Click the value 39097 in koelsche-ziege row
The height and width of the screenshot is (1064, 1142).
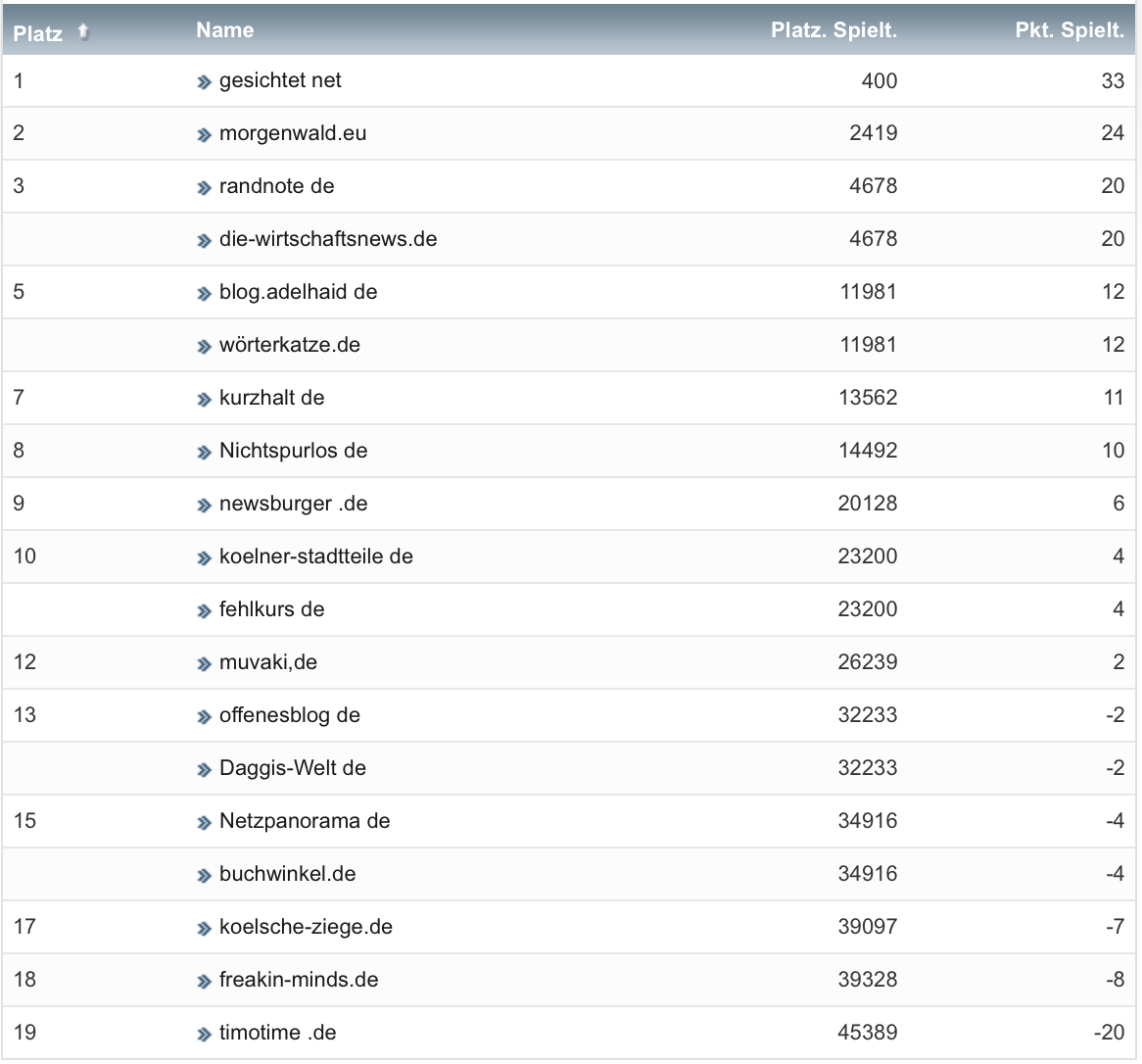coord(868,927)
